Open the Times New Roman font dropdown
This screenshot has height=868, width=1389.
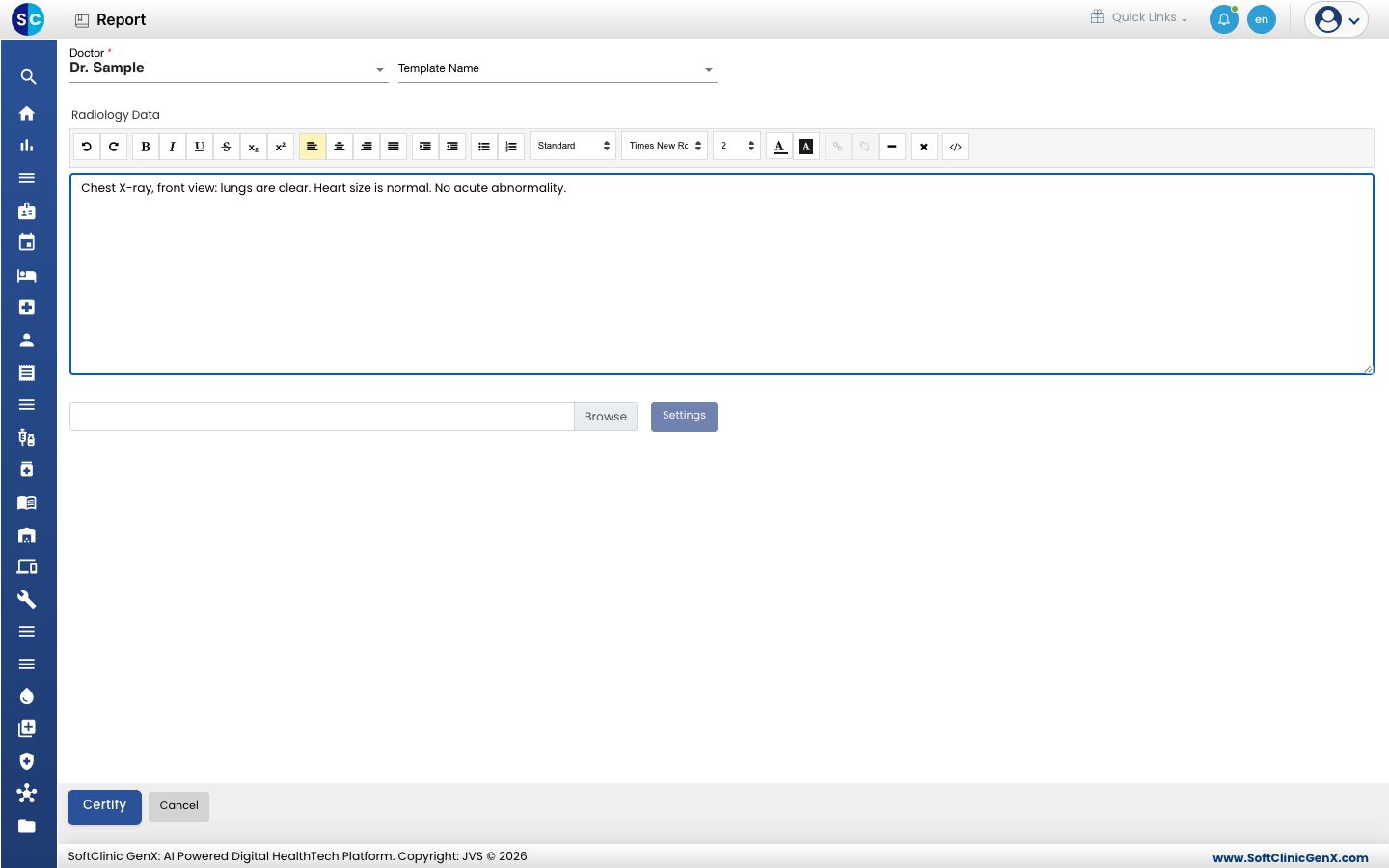coord(665,146)
